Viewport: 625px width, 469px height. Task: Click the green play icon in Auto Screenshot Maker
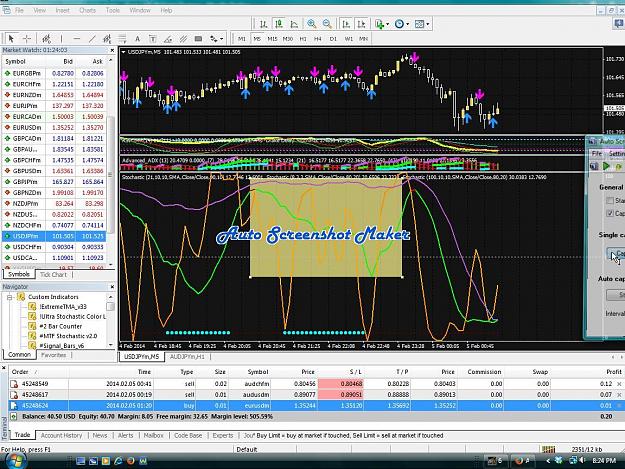(606, 166)
